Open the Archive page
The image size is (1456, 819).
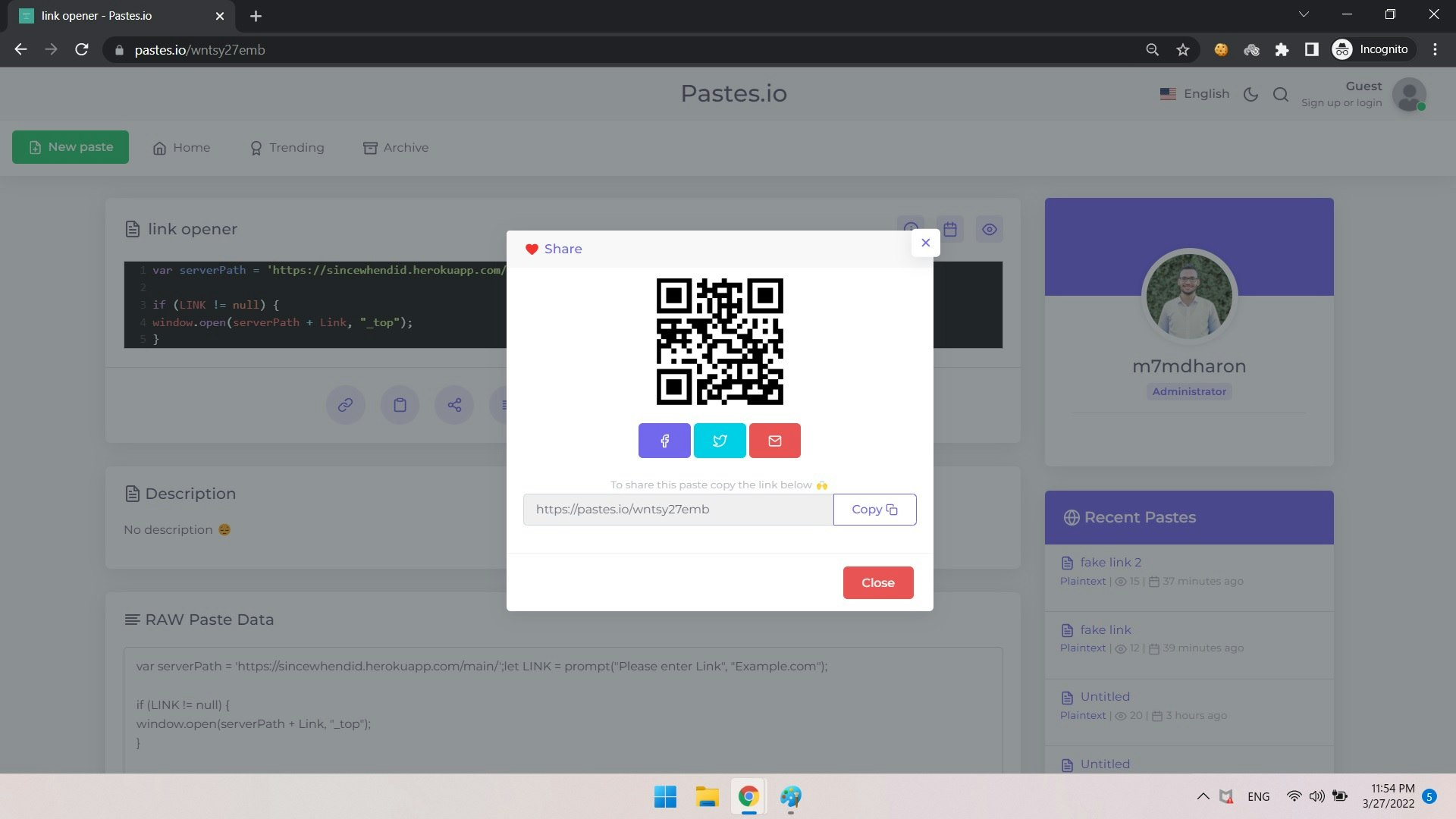(x=396, y=148)
